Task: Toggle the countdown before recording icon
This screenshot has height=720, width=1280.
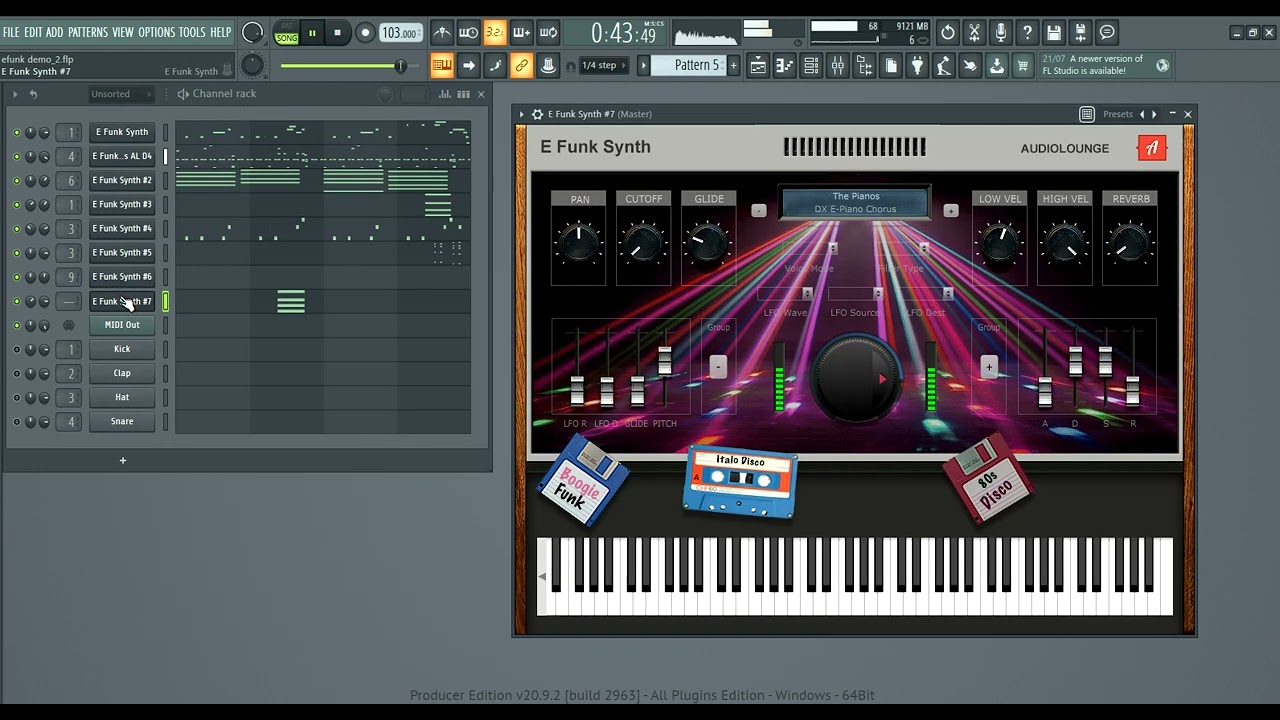Action: tap(495, 33)
